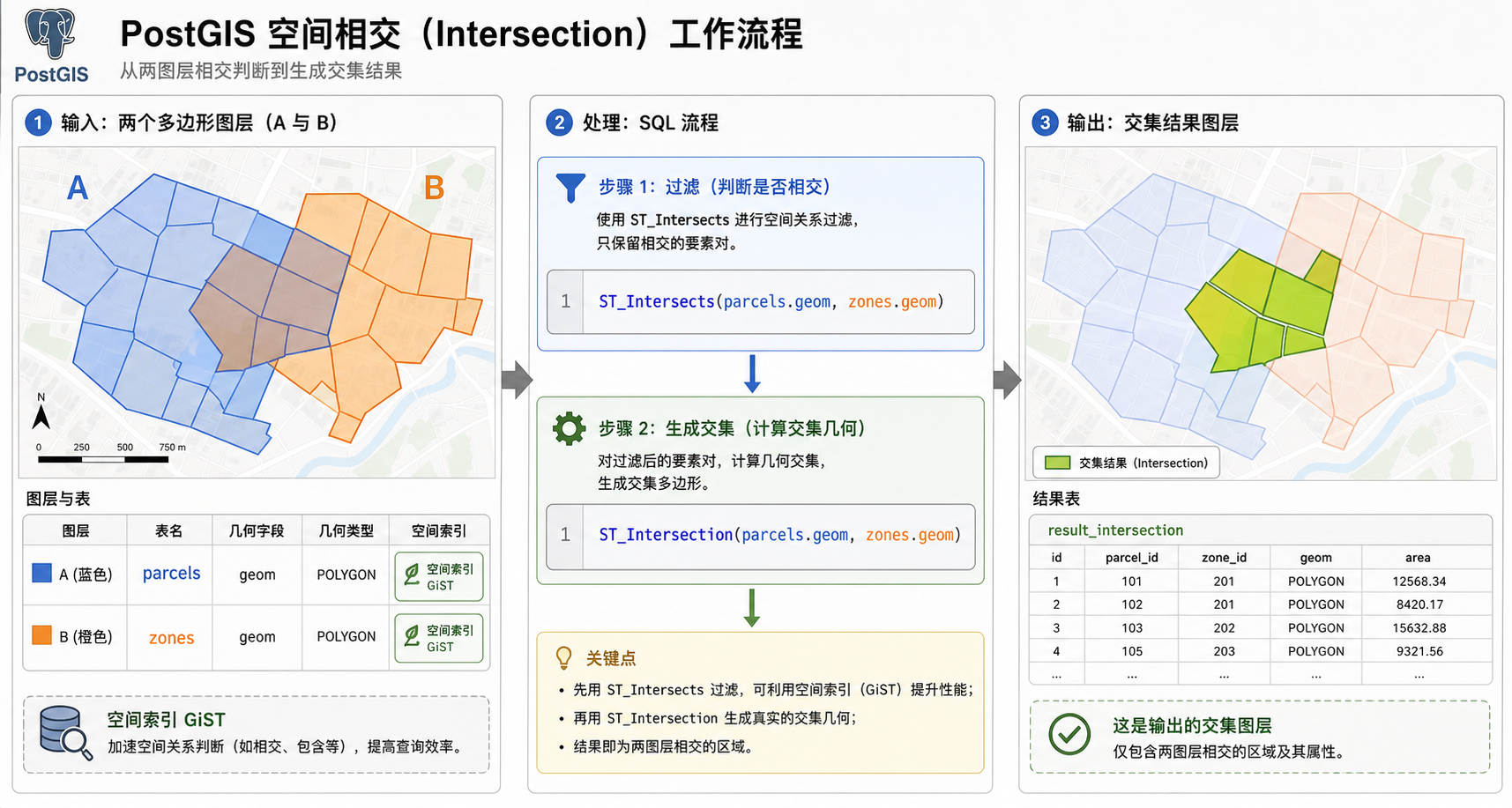Click the area value 9321.56

[x=1419, y=651]
